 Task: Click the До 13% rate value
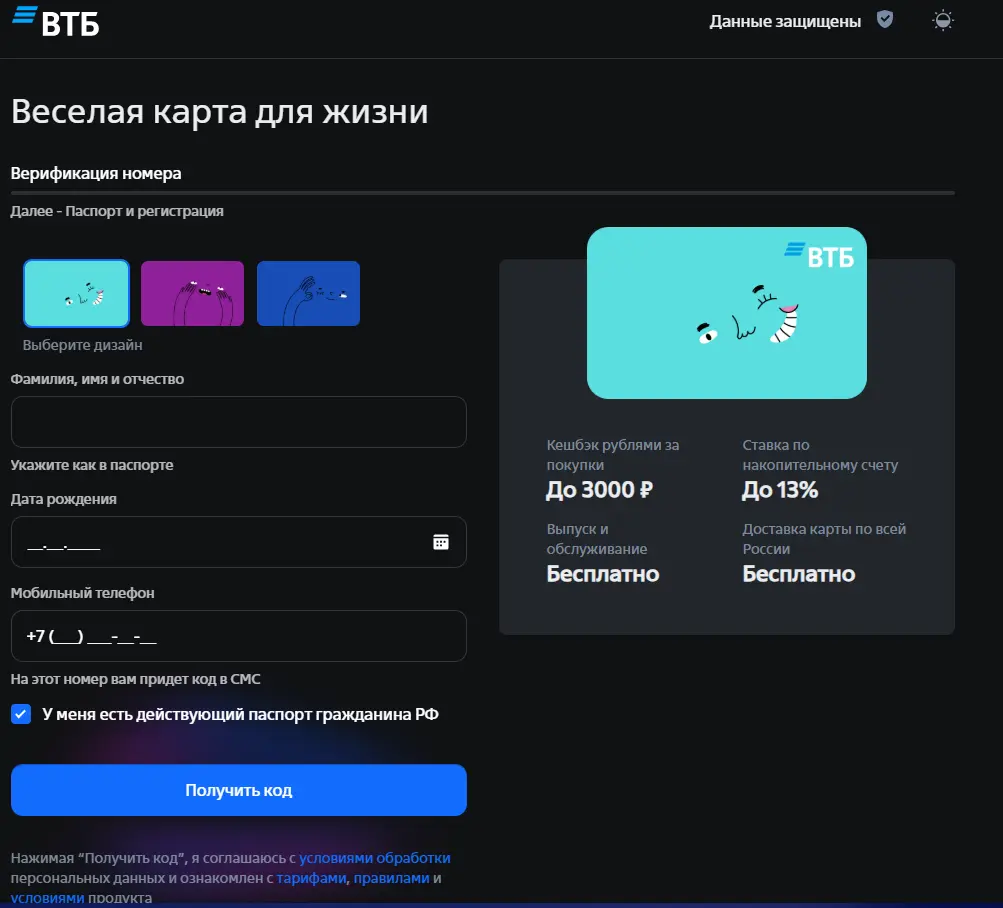tap(780, 490)
